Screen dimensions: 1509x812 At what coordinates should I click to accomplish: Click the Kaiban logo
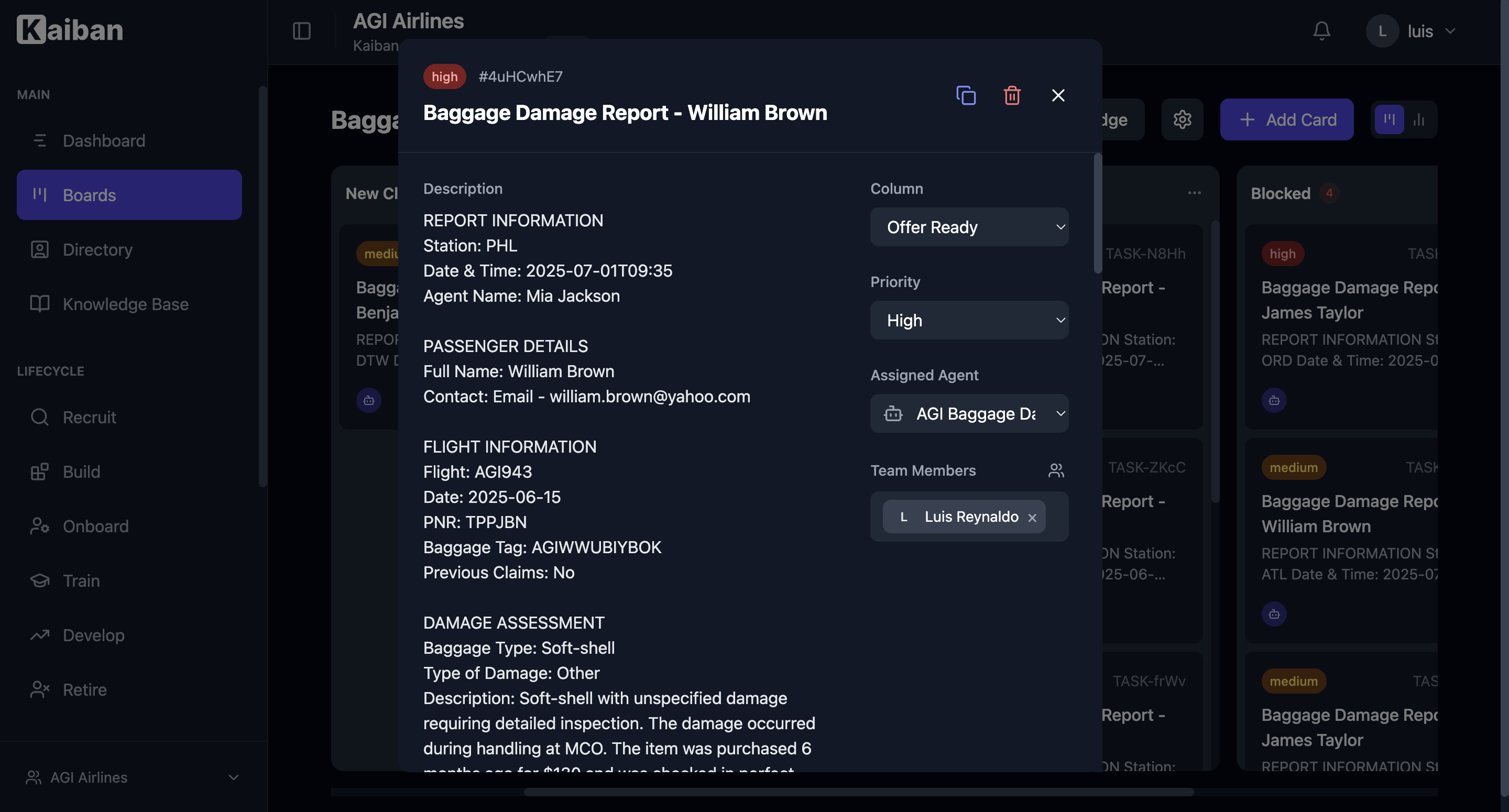point(70,29)
